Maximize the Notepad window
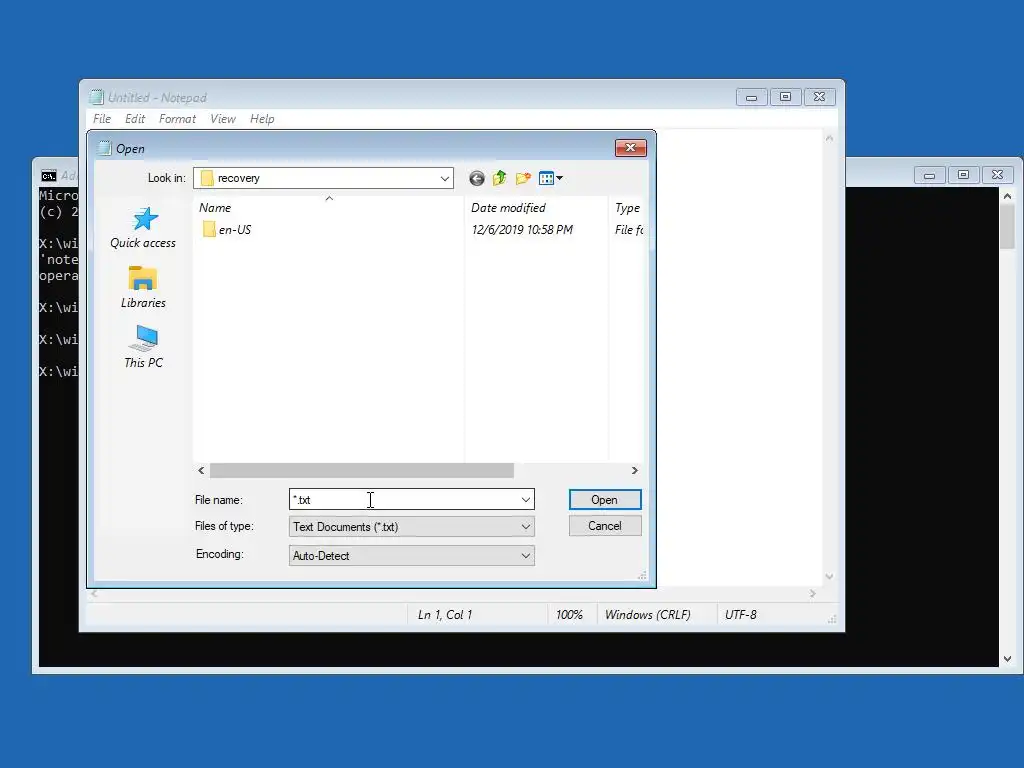1024x768 pixels. [785, 97]
